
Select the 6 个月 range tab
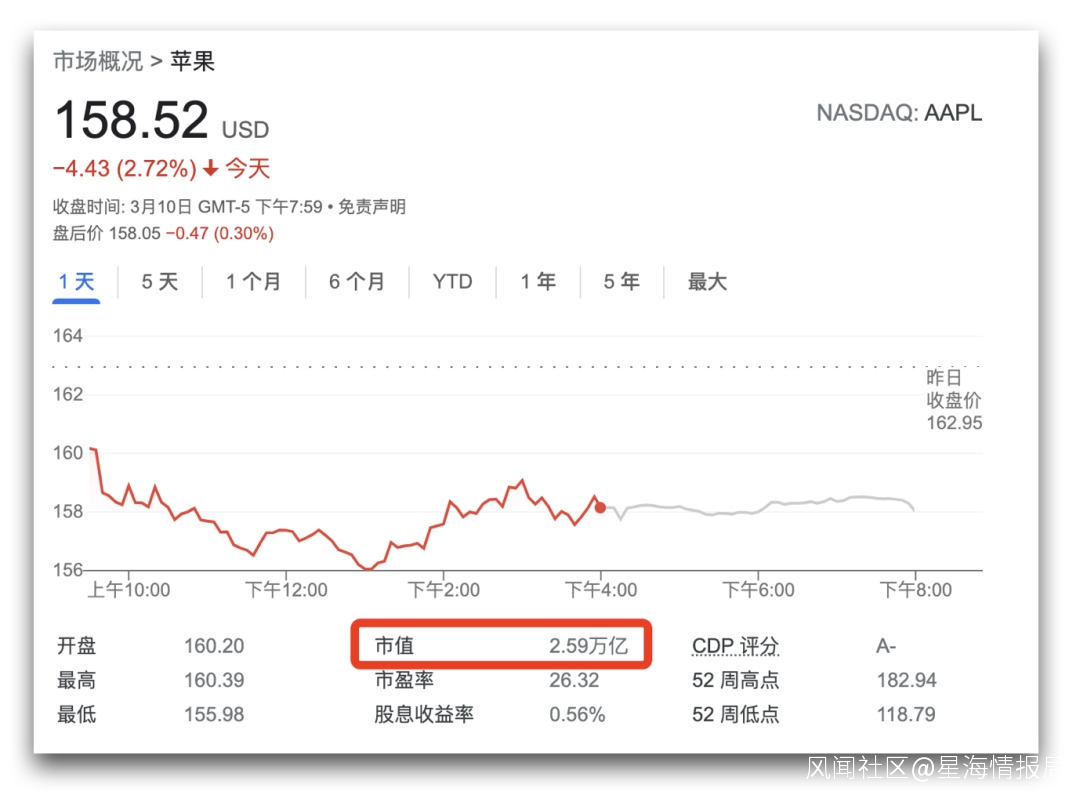357,282
